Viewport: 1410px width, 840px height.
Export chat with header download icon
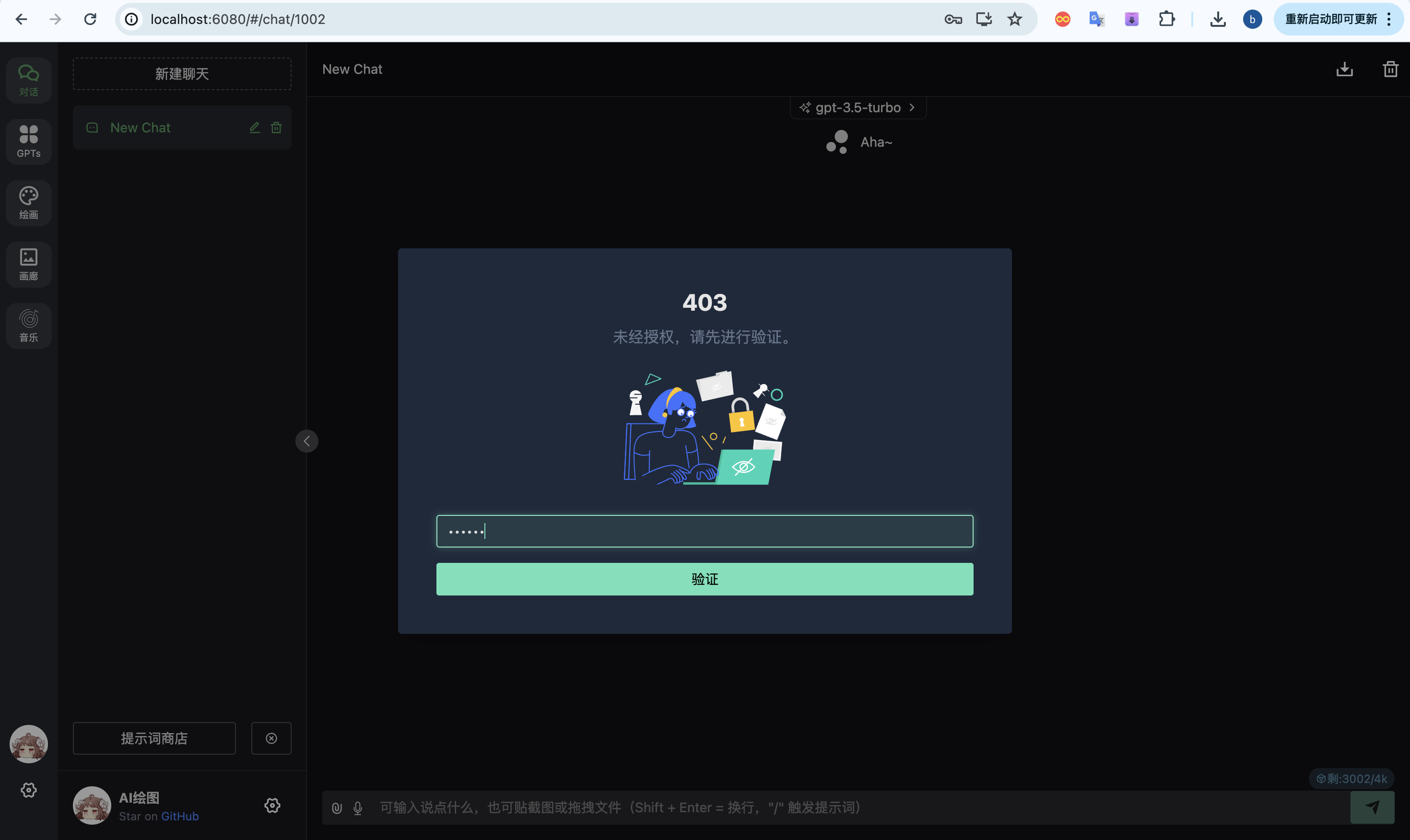tap(1344, 70)
